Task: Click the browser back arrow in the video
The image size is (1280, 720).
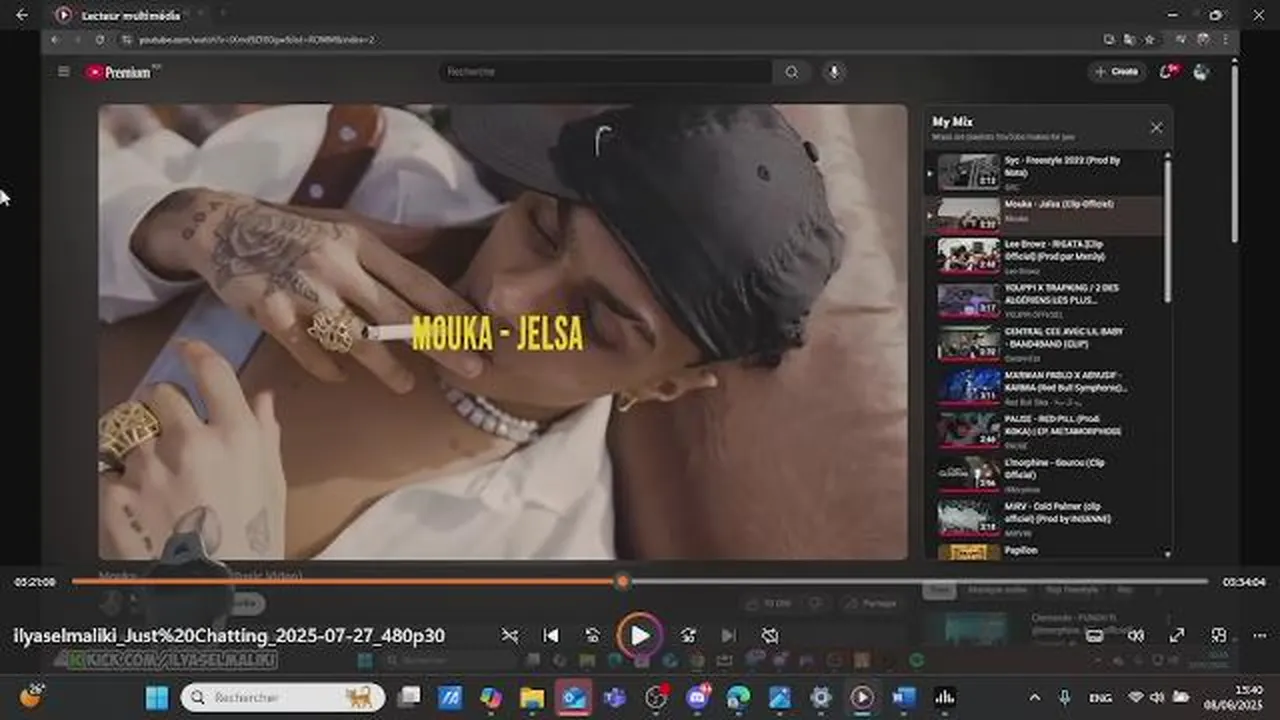Action: (55, 39)
